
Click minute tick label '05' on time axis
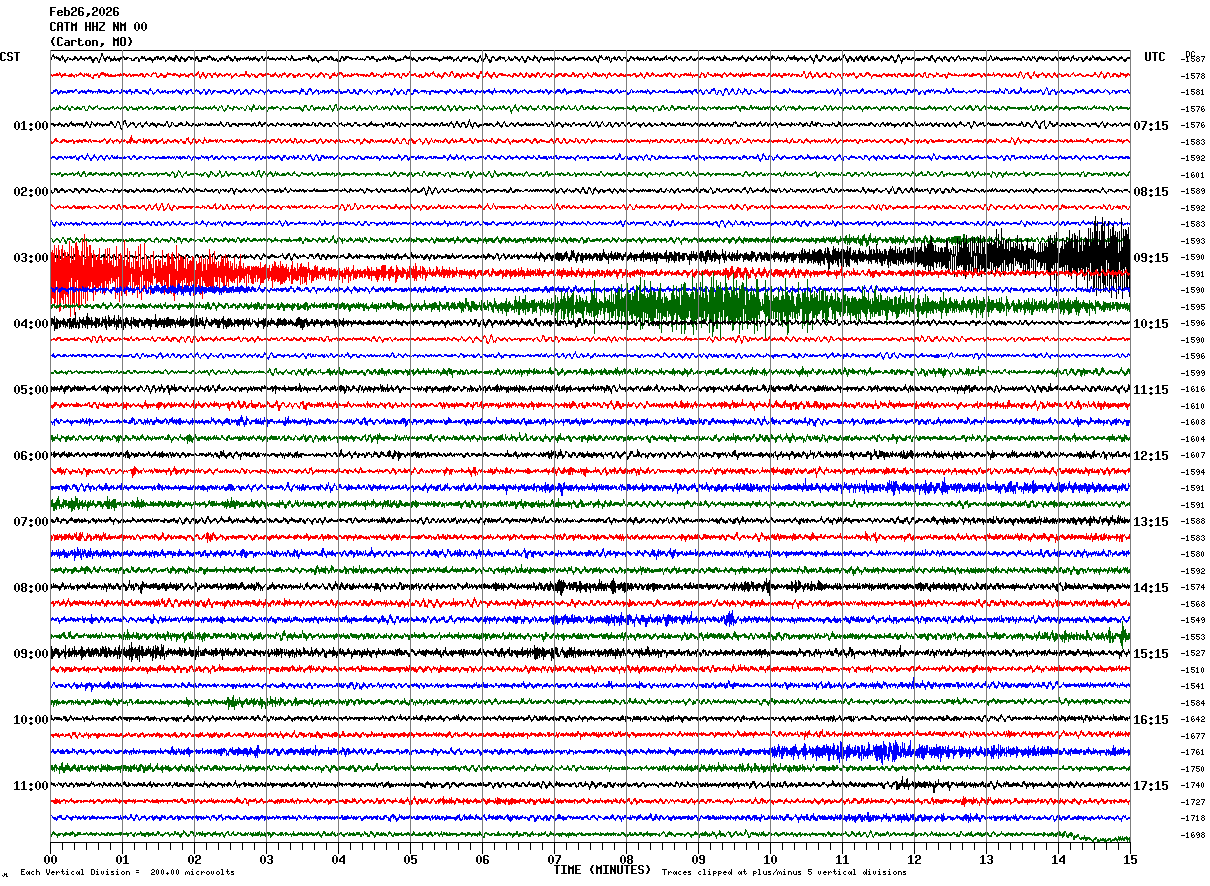point(410,859)
